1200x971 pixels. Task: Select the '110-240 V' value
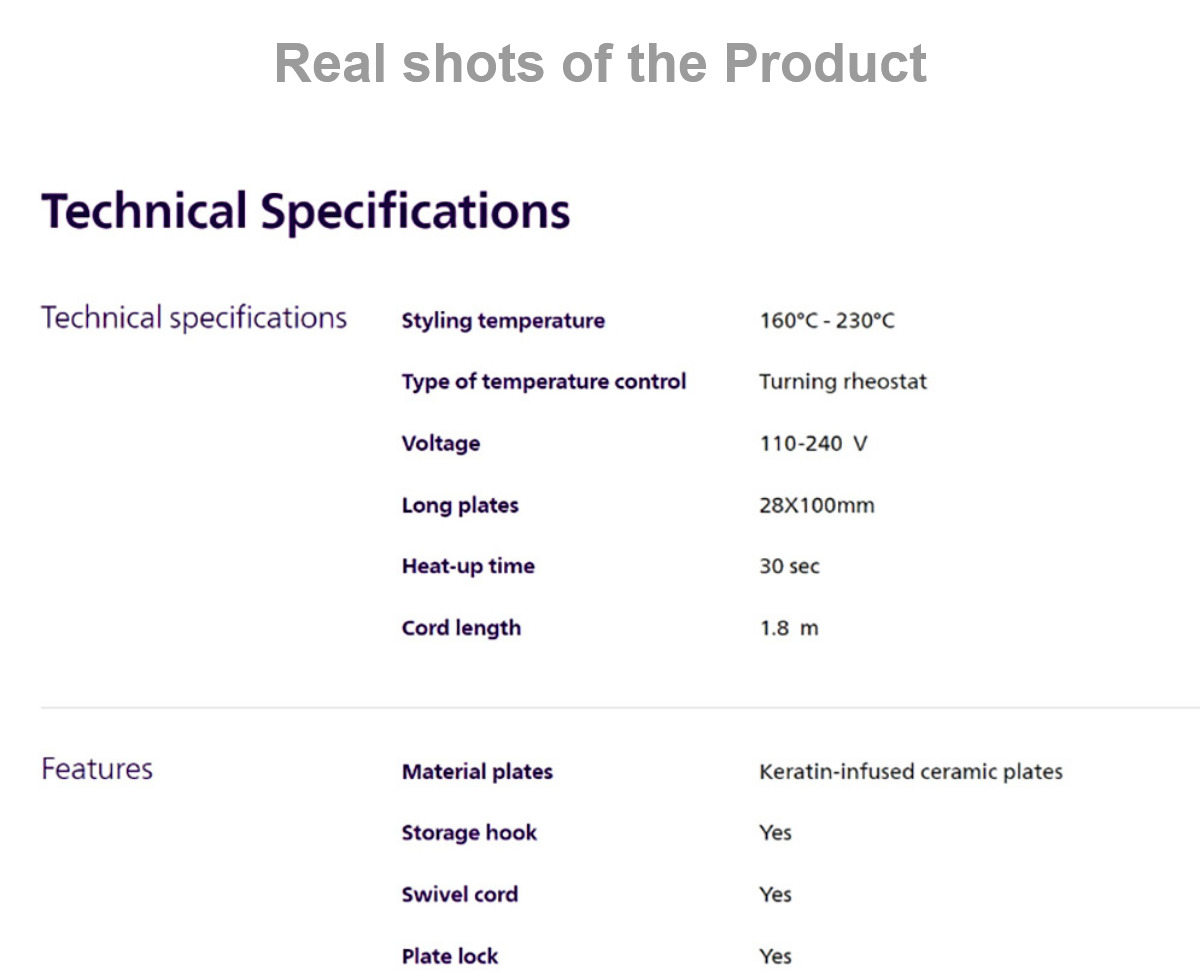coord(813,443)
